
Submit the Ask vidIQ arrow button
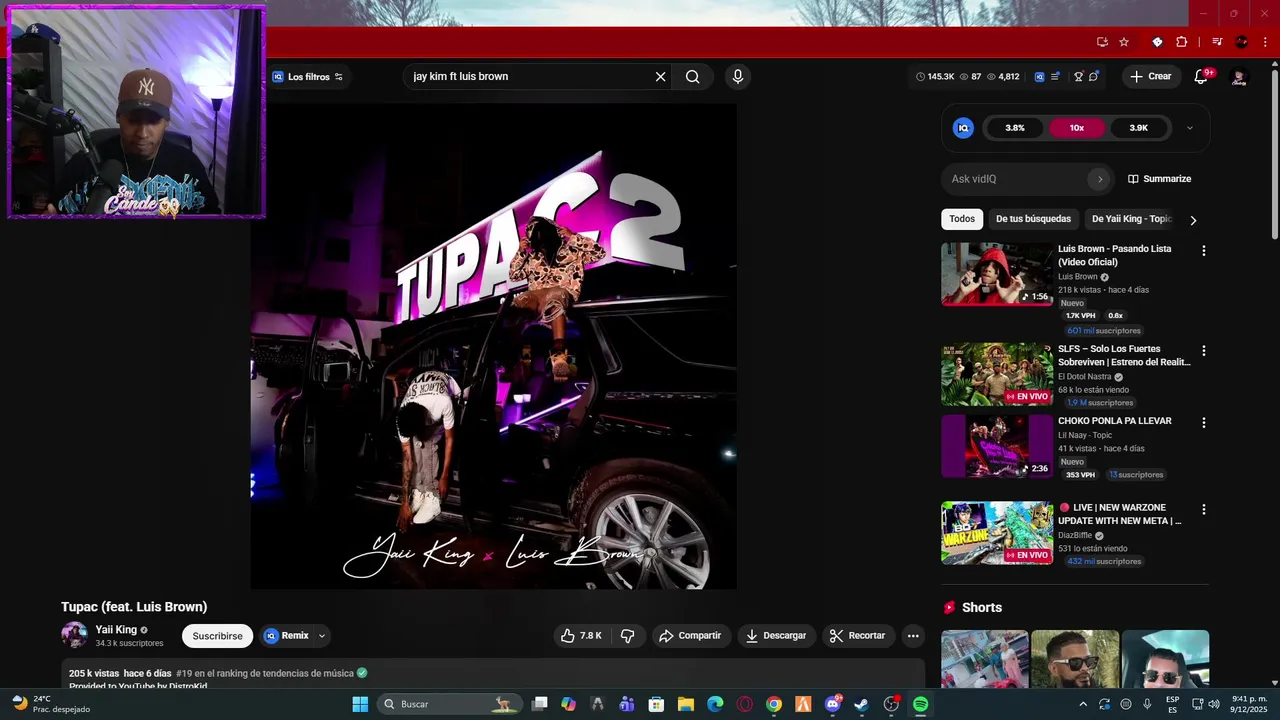(1100, 179)
